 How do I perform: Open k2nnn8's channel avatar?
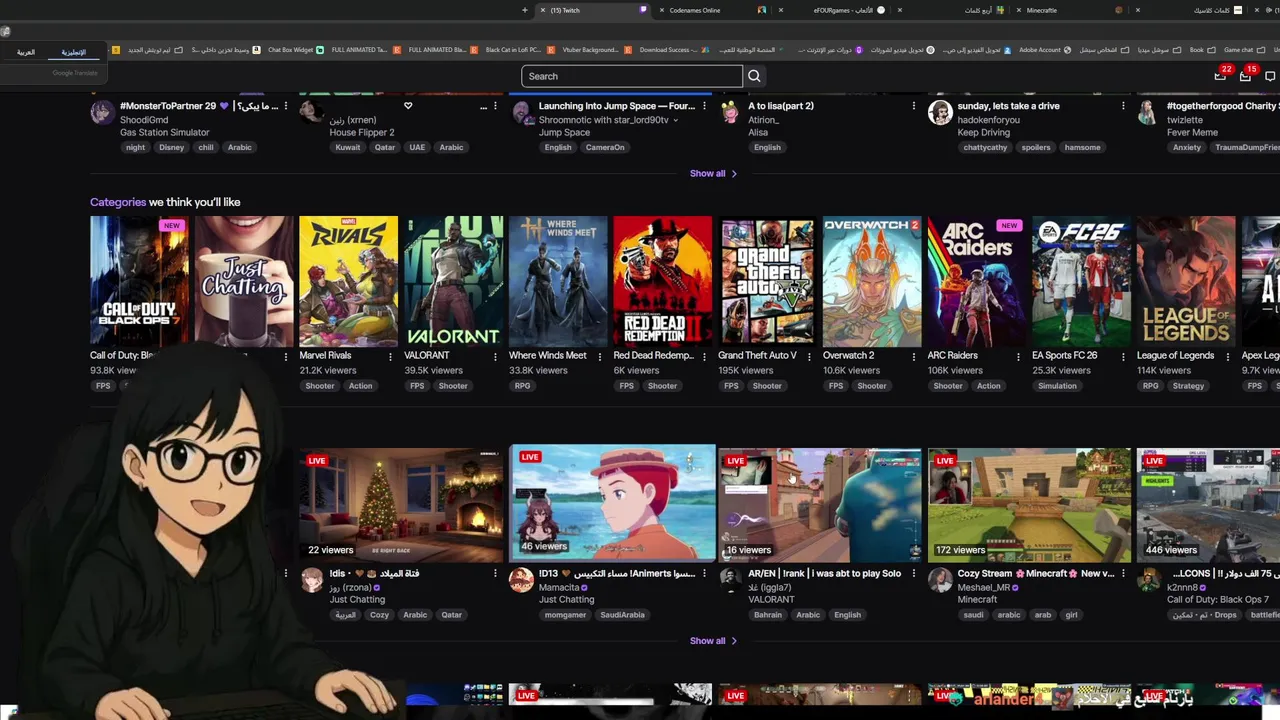1149,580
